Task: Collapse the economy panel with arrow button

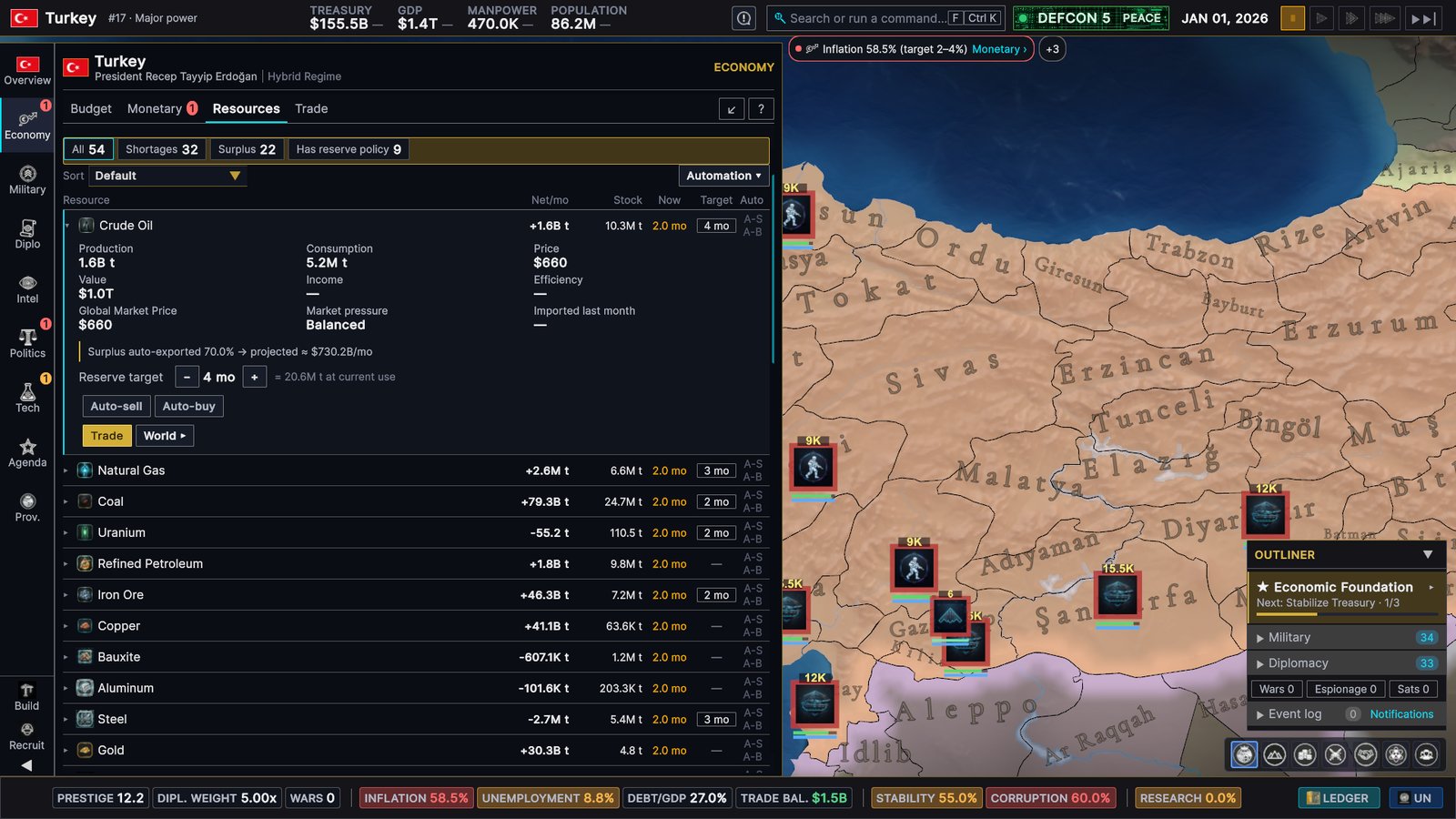Action: point(732,109)
